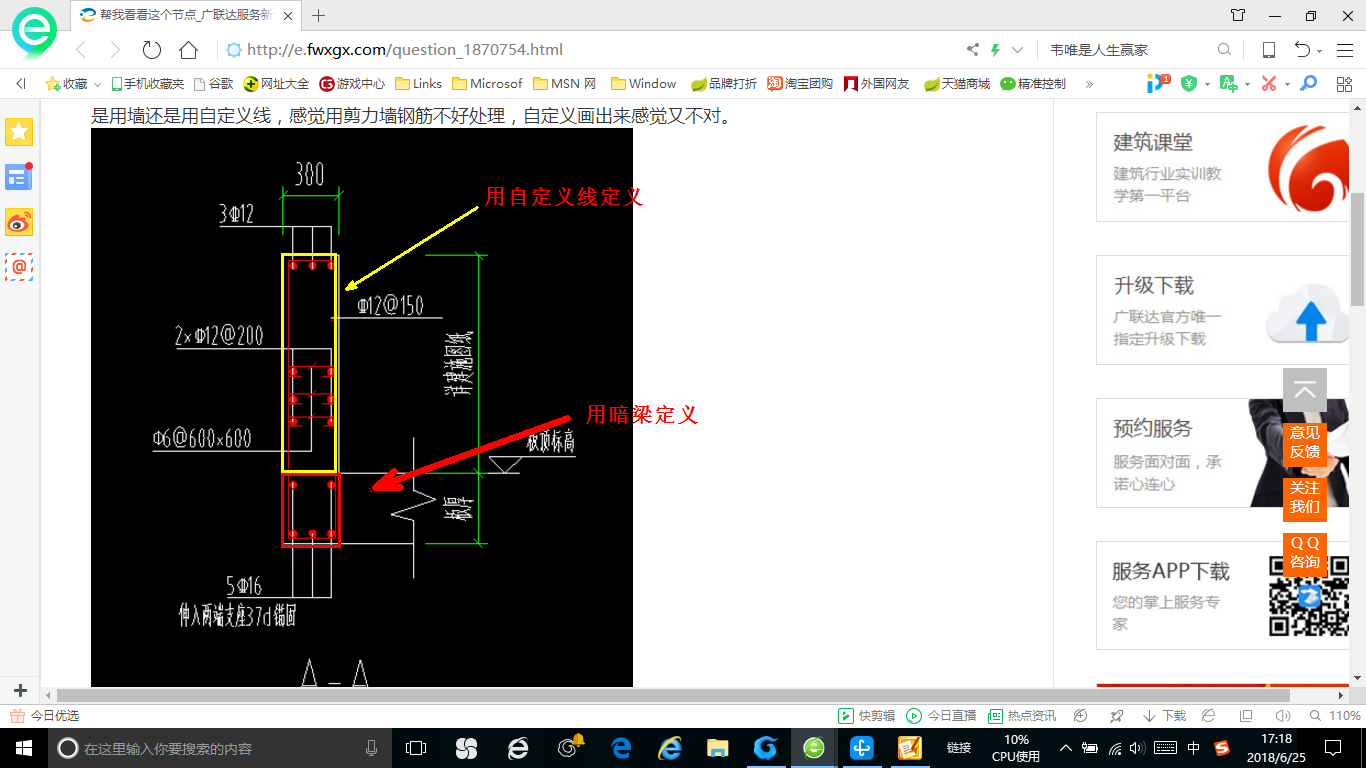Click the URL address field
The width and height of the screenshot is (1366, 768).
click(590, 50)
